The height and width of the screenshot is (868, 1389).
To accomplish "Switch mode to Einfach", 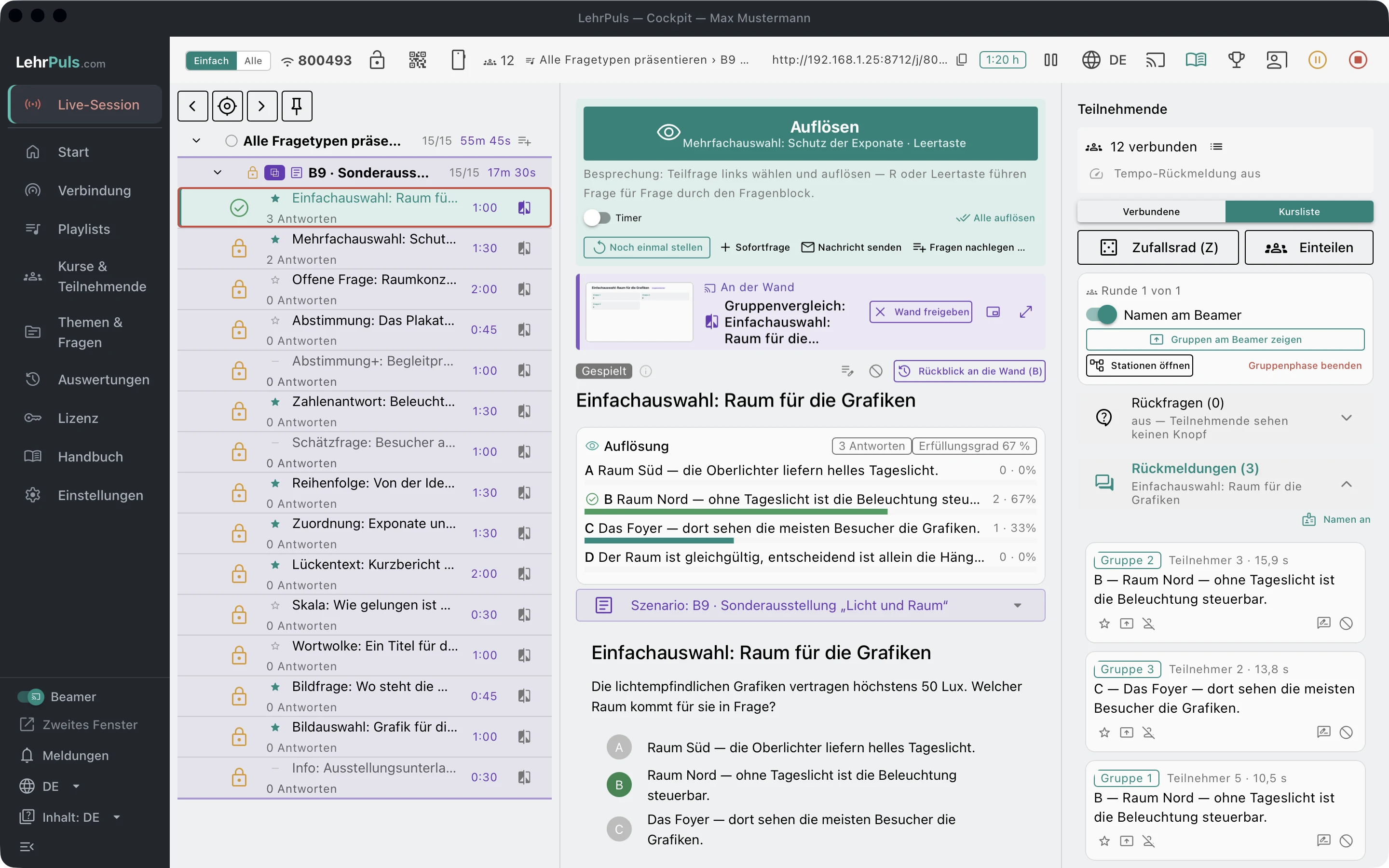I will [x=211, y=61].
